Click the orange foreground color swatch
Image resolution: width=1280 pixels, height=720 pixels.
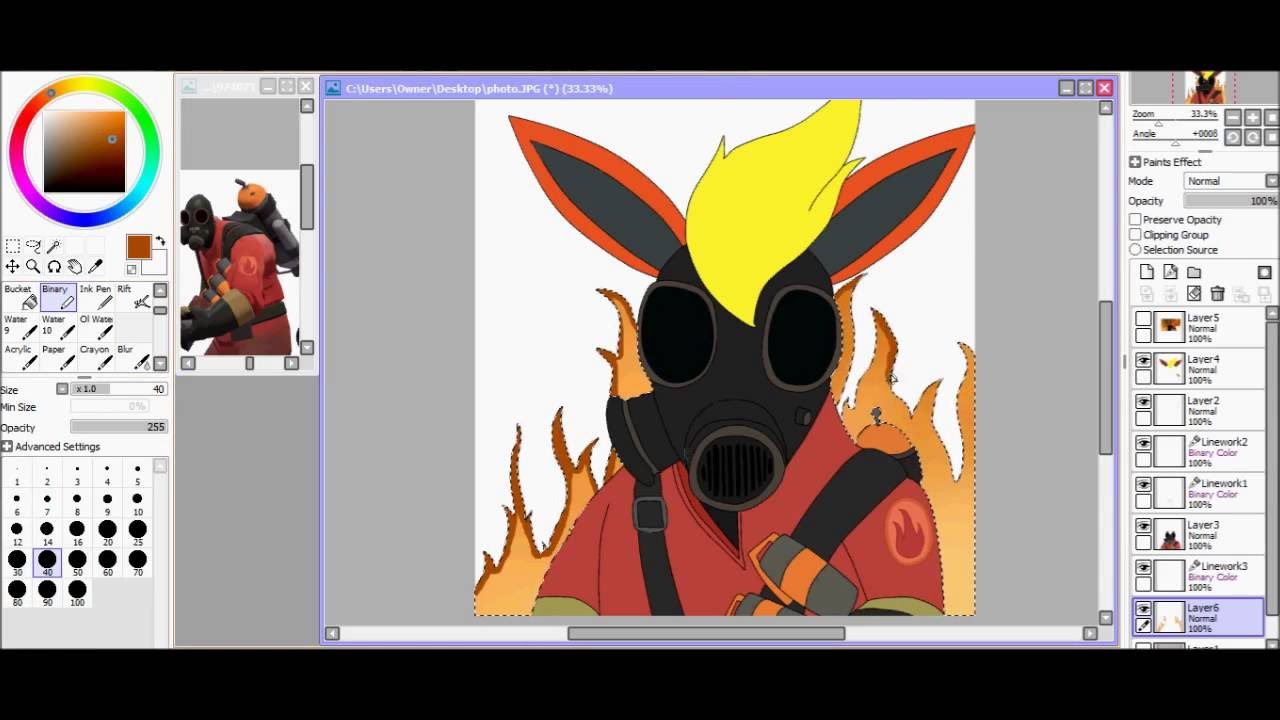[138, 247]
